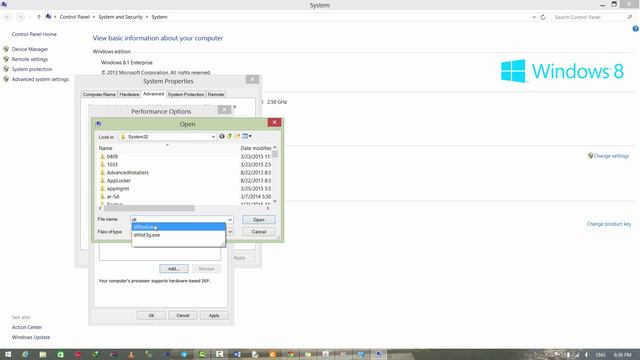This screenshot has height=360, width=640.
Task: Switch to the Remote tab
Action: (x=216, y=94)
